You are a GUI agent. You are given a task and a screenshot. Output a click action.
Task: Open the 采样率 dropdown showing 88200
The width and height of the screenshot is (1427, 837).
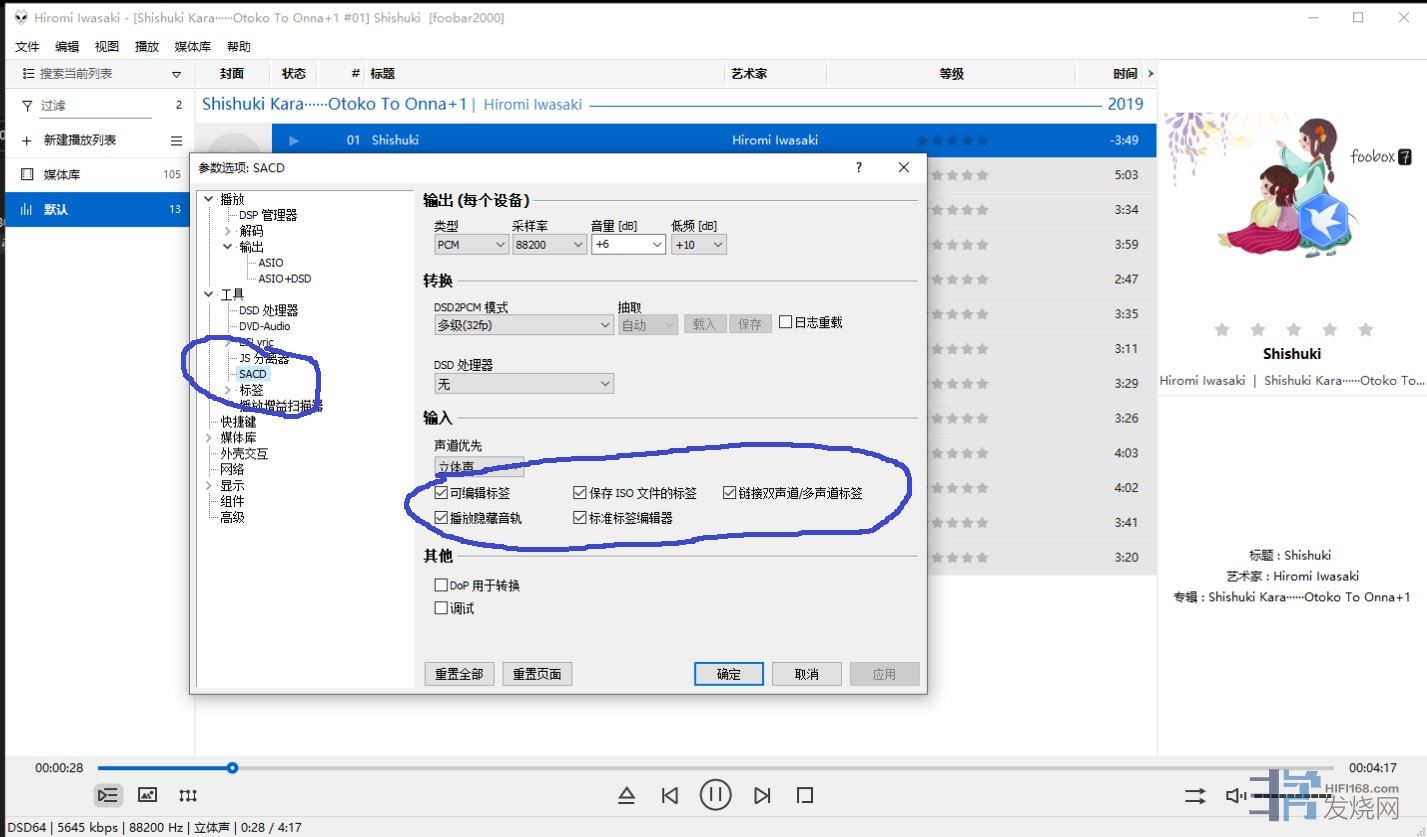tap(549, 244)
